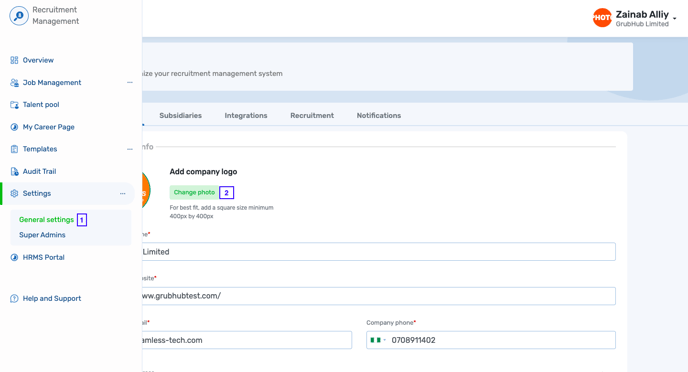688x372 pixels.
Task: Click the company email input field
Action: coord(247,340)
